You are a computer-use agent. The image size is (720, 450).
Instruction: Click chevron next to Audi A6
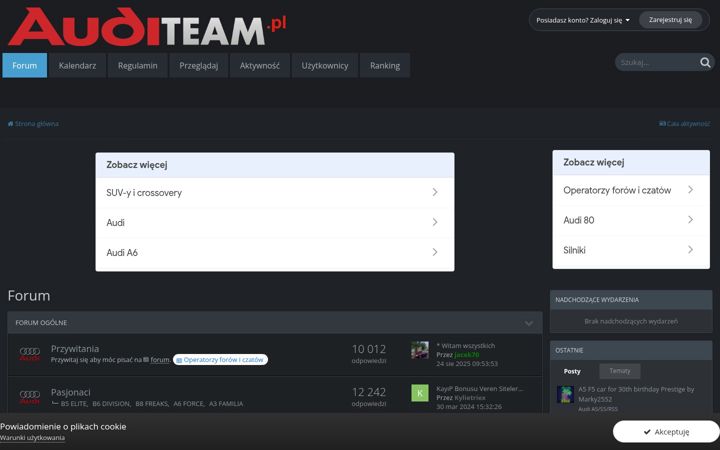pyautogui.click(x=434, y=252)
